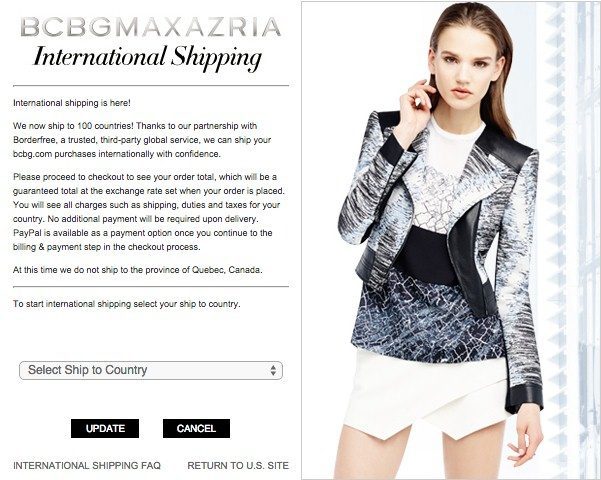Click 'To start international shipping' instruction text
Screen dimensions: 601x480
click(126, 304)
